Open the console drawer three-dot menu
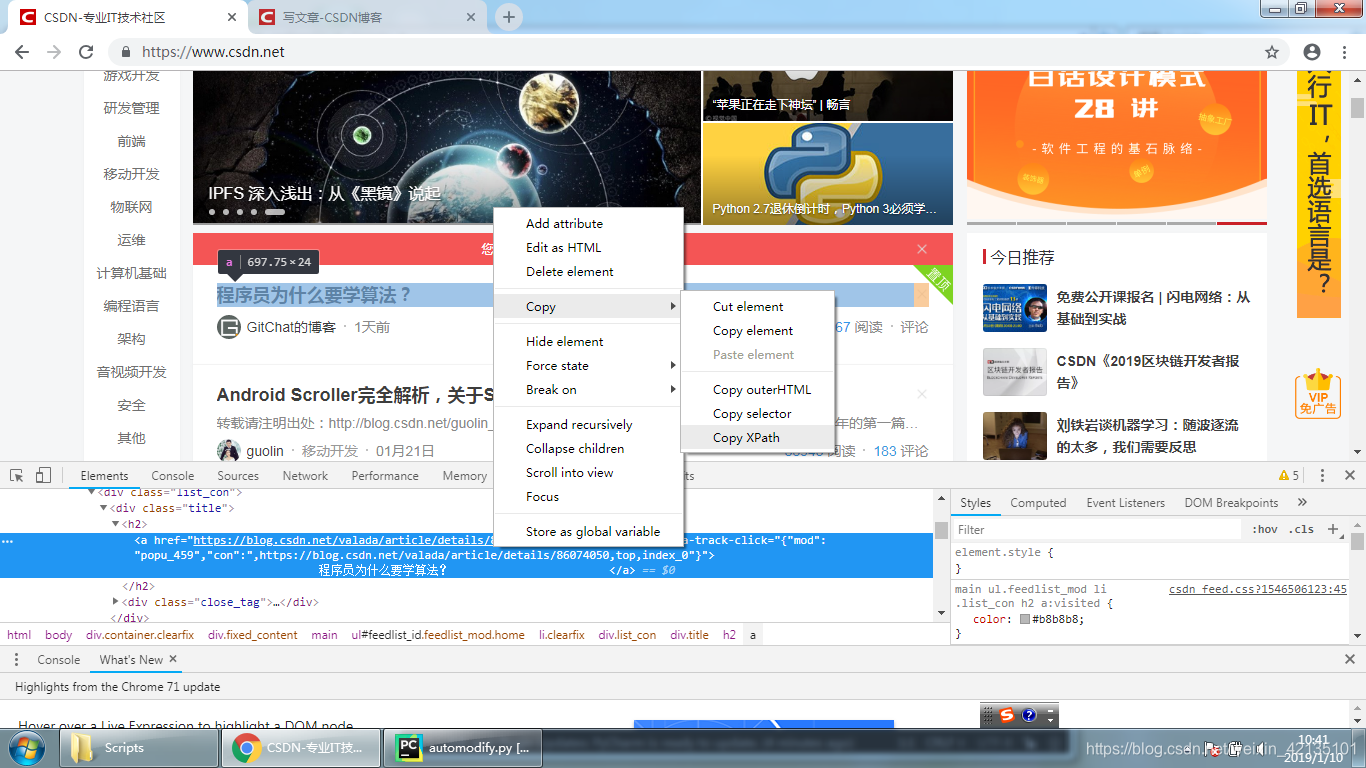Screen dimensions: 1366x768 coord(16,659)
